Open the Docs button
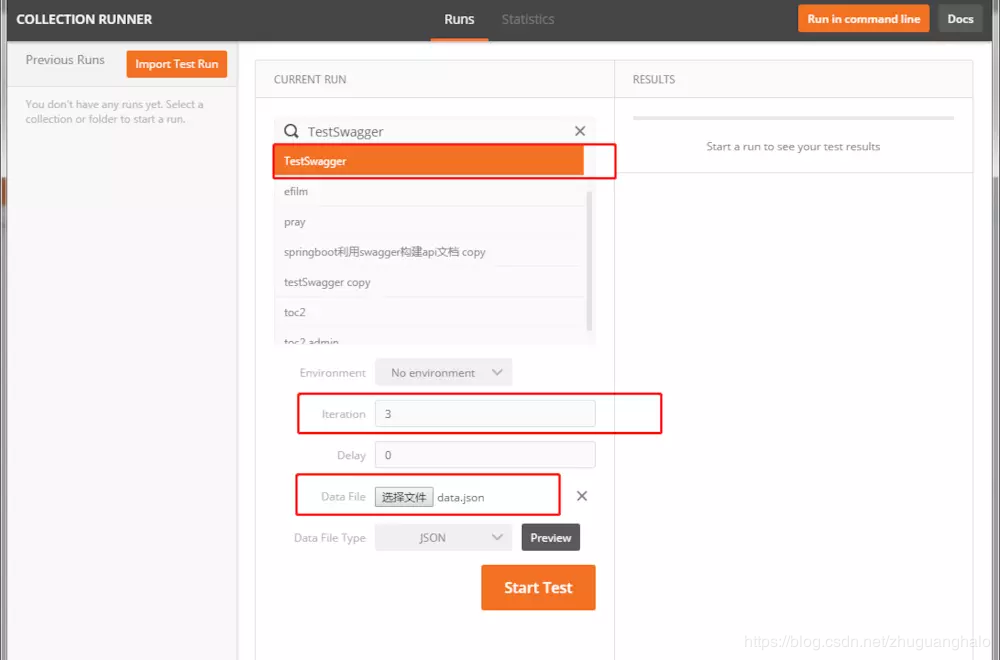Screen dimensions: 1000x660 (960, 18)
